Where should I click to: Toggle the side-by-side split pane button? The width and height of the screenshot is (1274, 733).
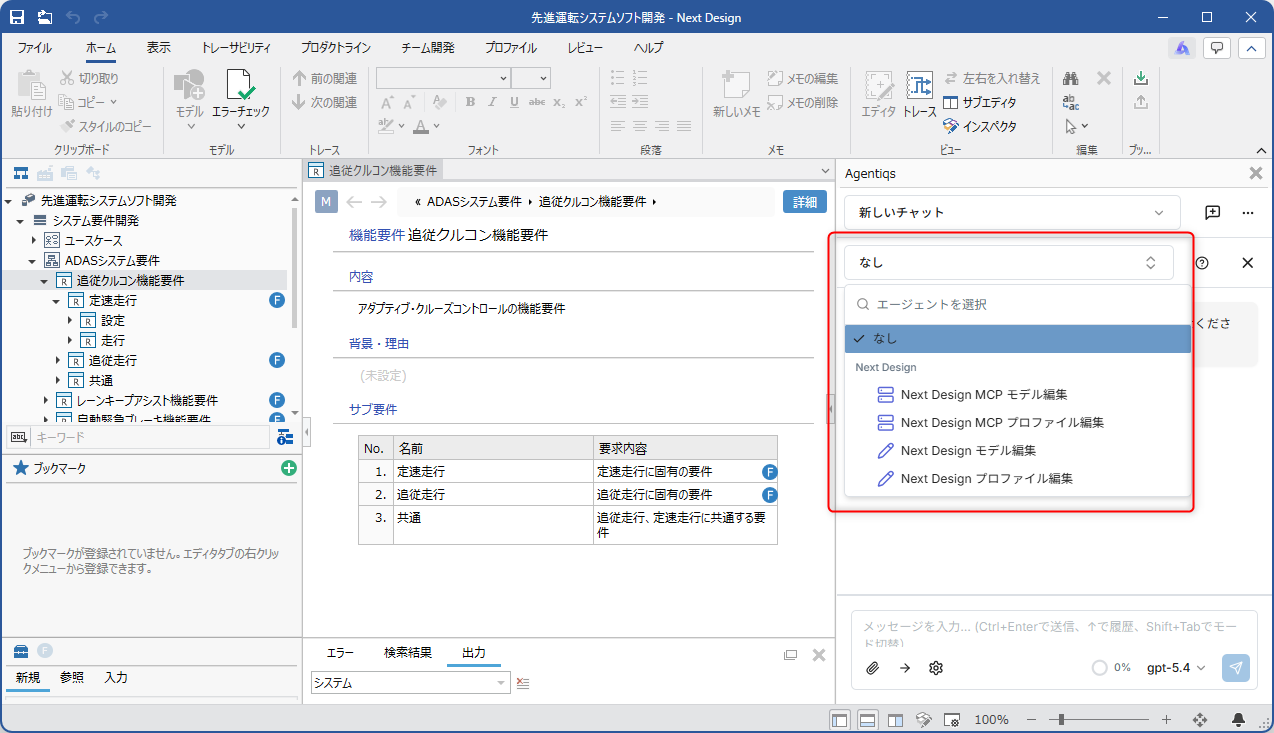click(896, 720)
